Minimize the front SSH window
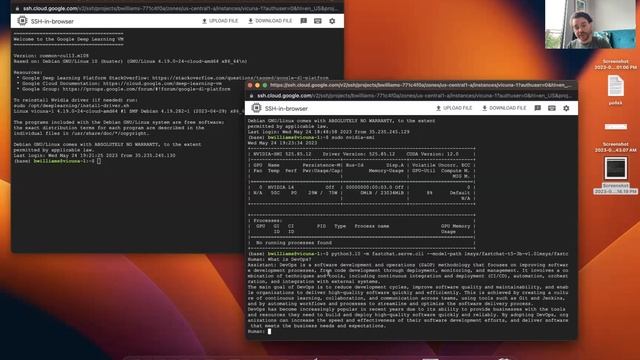 click(258, 85)
